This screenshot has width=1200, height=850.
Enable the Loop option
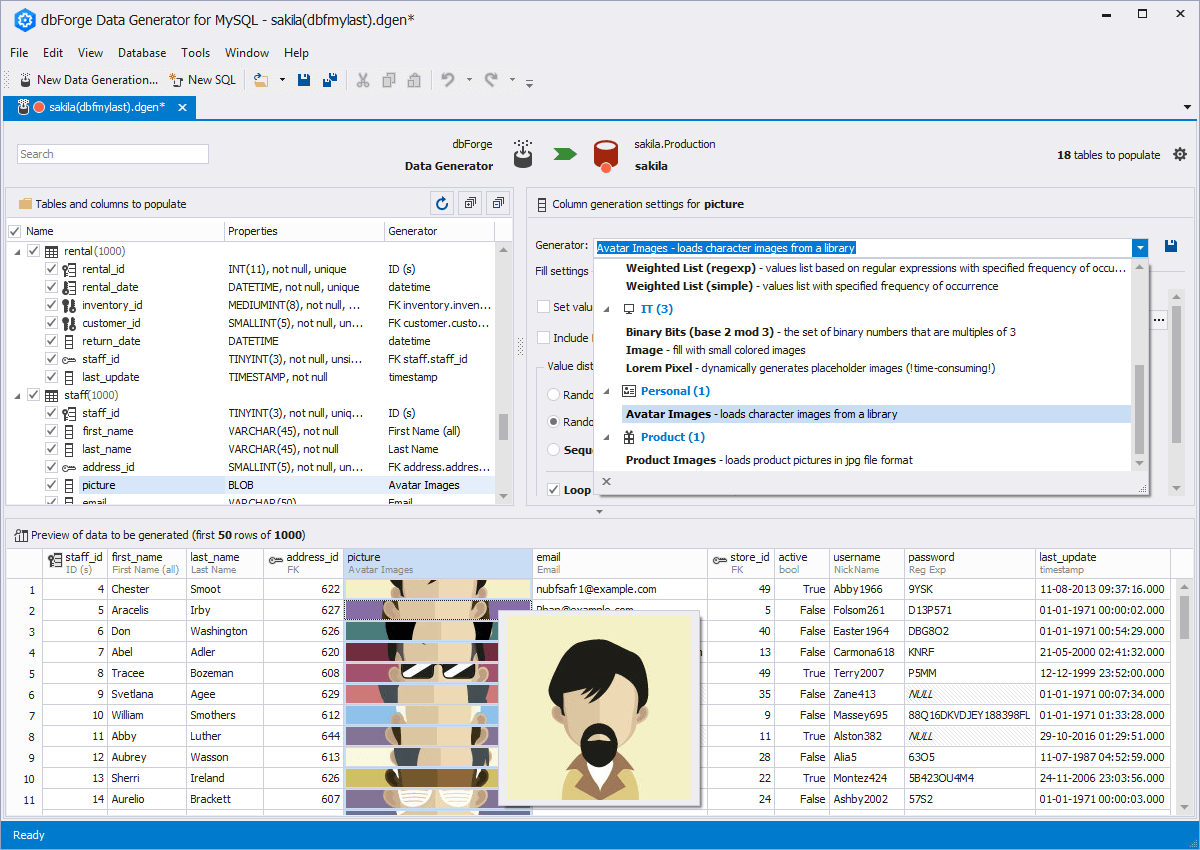(x=553, y=489)
